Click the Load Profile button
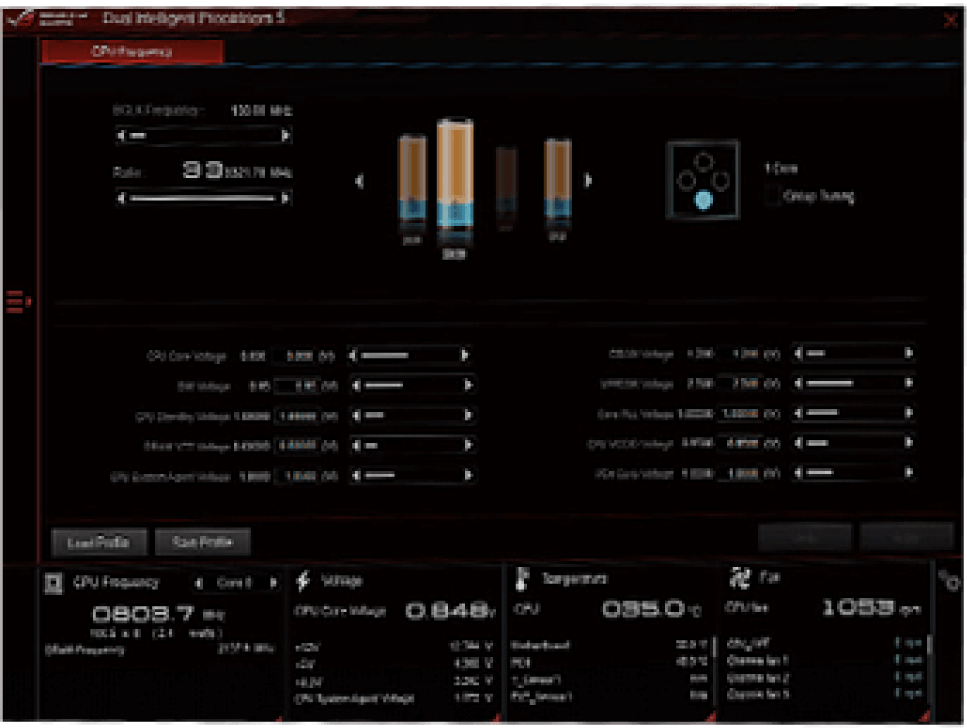Image resolution: width=967 pixels, height=728 pixels. [99, 542]
